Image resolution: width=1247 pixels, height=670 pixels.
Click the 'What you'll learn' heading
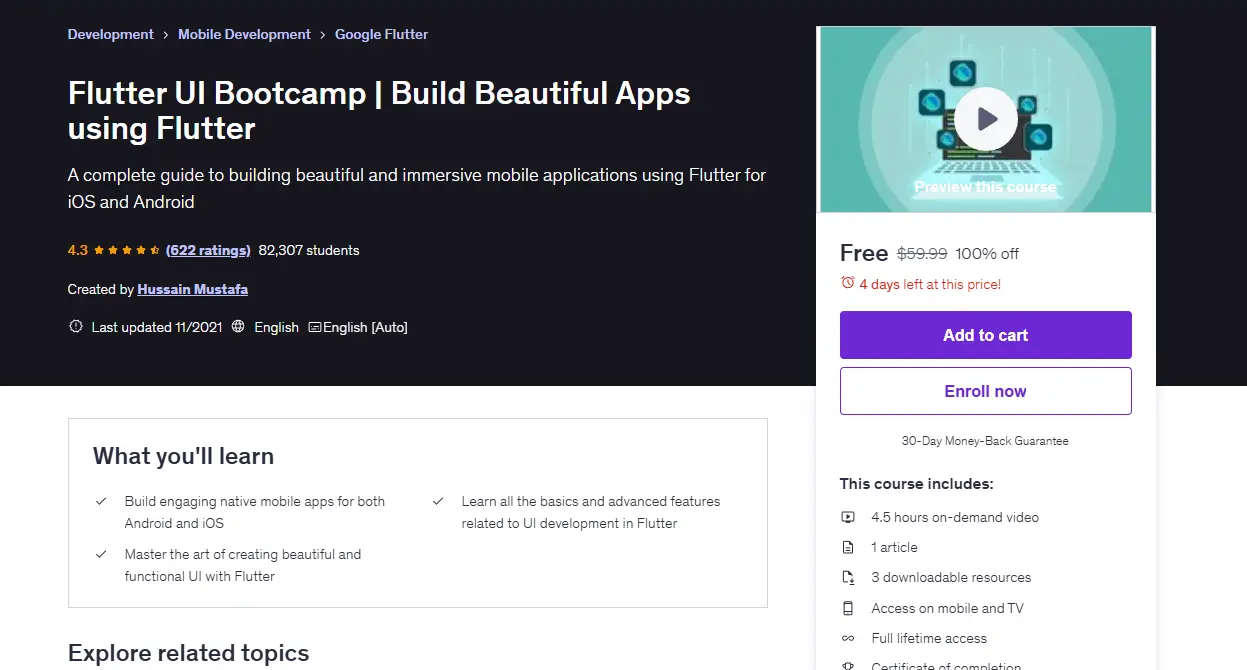tap(183, 456)
